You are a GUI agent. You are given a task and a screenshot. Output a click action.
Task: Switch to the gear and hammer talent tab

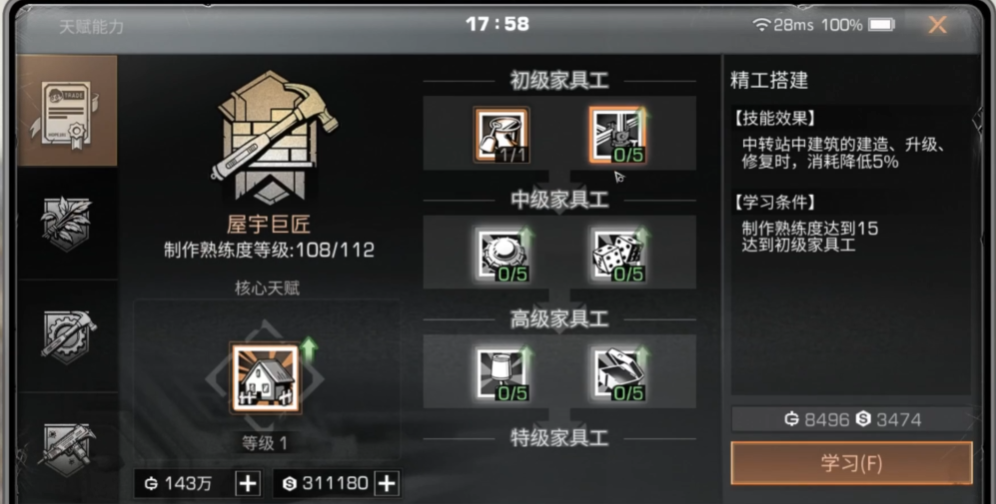click(67, 335)
